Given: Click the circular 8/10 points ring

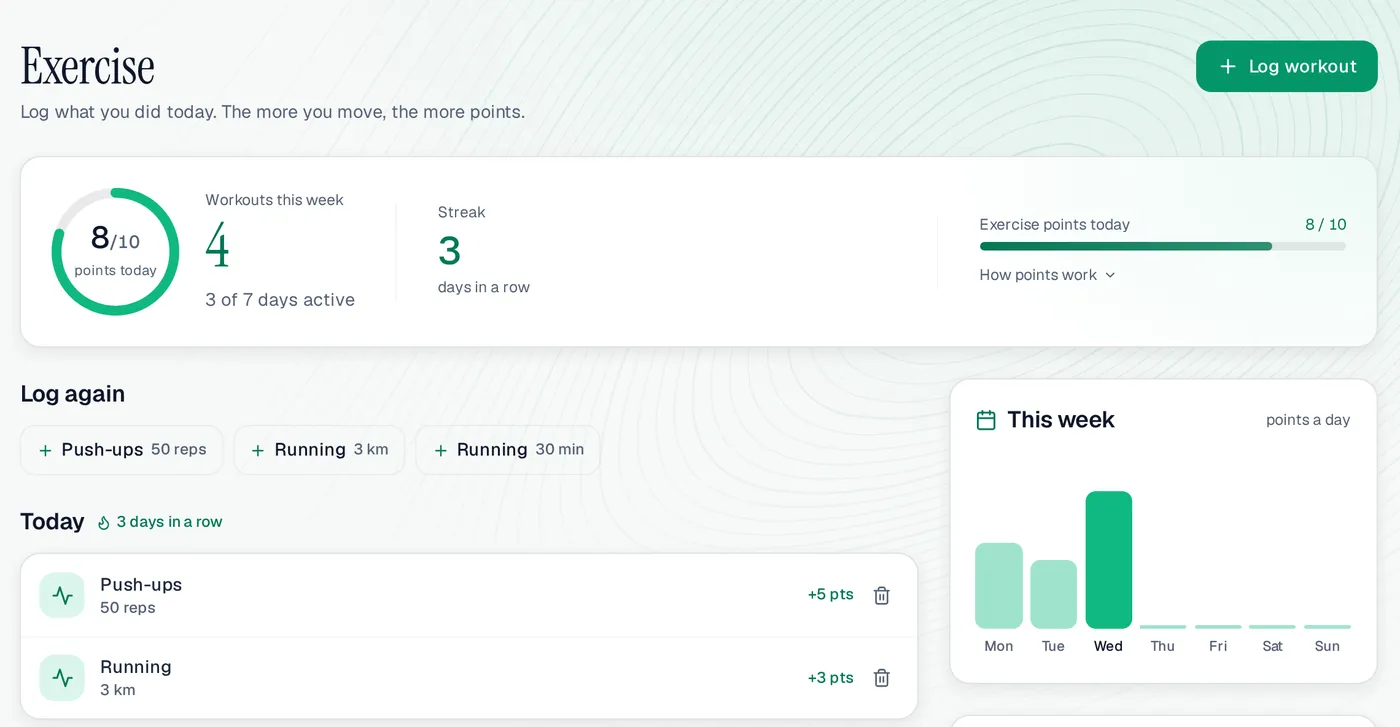Looking at the screenshot, I should click(115, 252).
